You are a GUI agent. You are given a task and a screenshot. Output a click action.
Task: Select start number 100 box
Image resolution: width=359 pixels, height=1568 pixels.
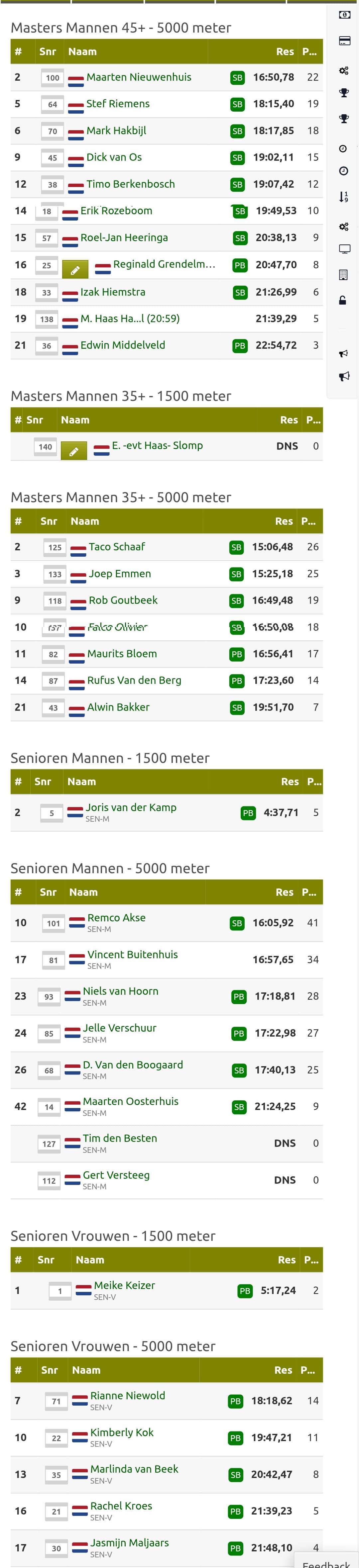(53, 78)
